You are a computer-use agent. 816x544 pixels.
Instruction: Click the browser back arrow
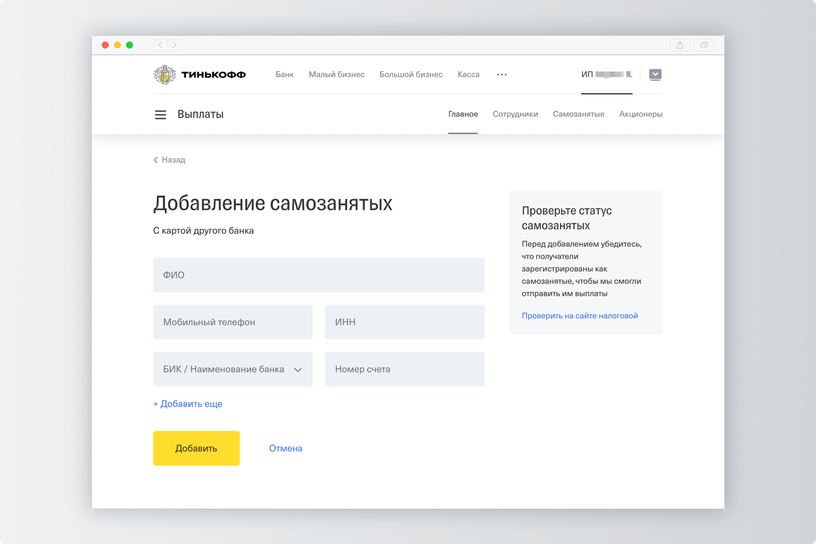pos(160,45)
